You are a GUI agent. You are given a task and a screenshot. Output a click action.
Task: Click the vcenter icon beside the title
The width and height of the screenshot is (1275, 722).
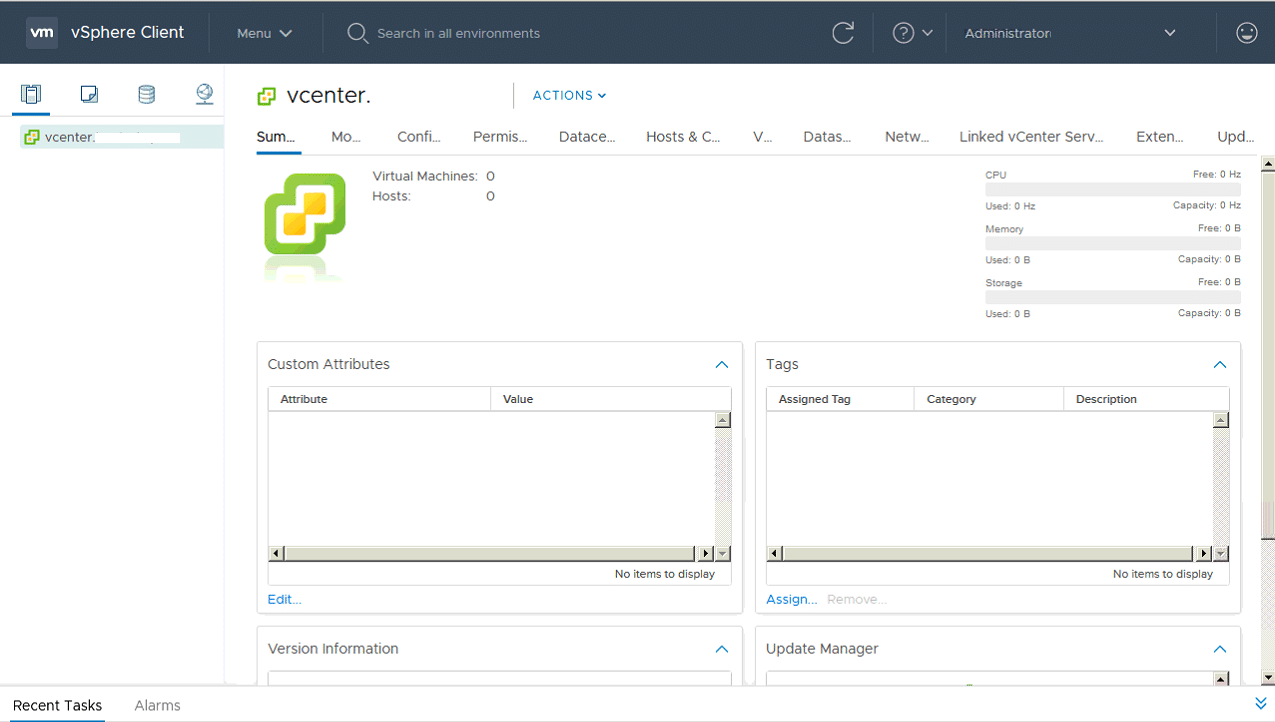[x=266, y=96]
